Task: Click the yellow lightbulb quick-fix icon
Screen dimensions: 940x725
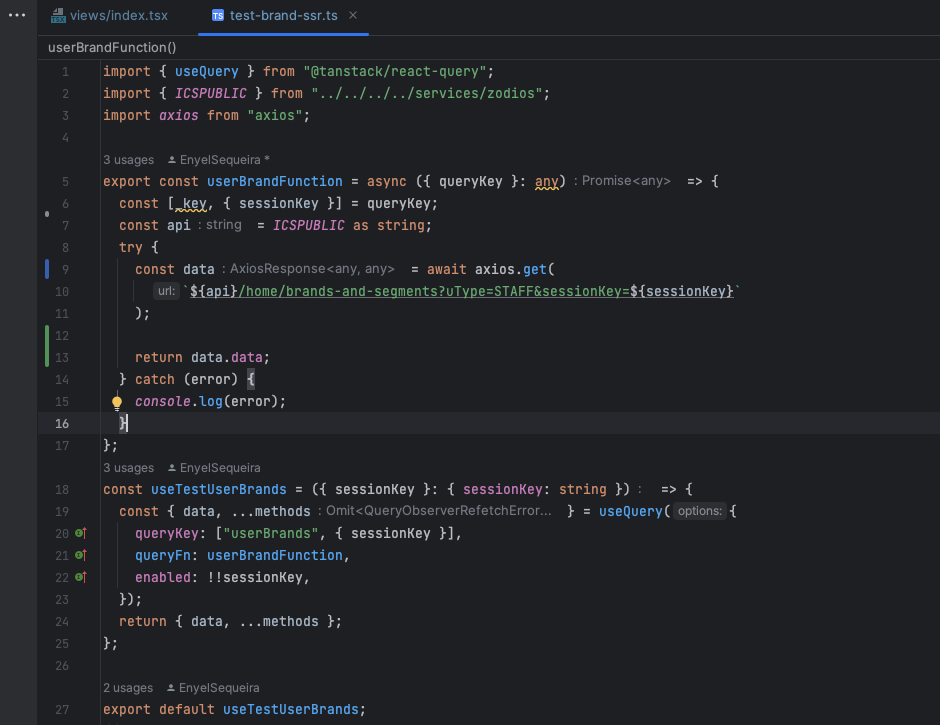Action: [117, 402]
